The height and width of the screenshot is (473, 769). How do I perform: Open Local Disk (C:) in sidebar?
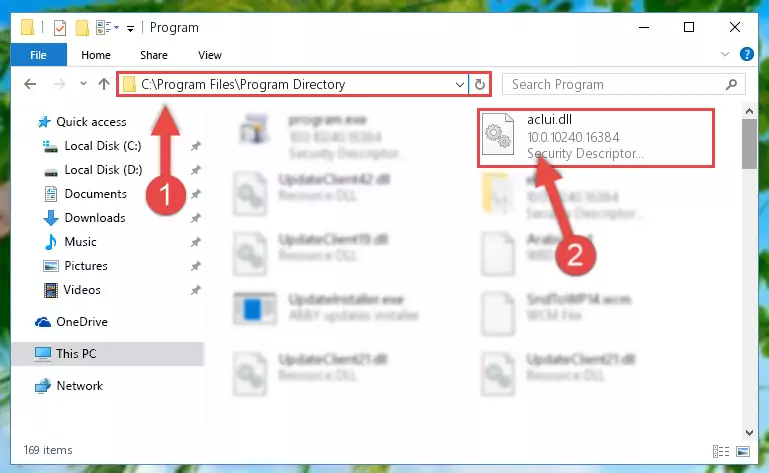[103, 146]
